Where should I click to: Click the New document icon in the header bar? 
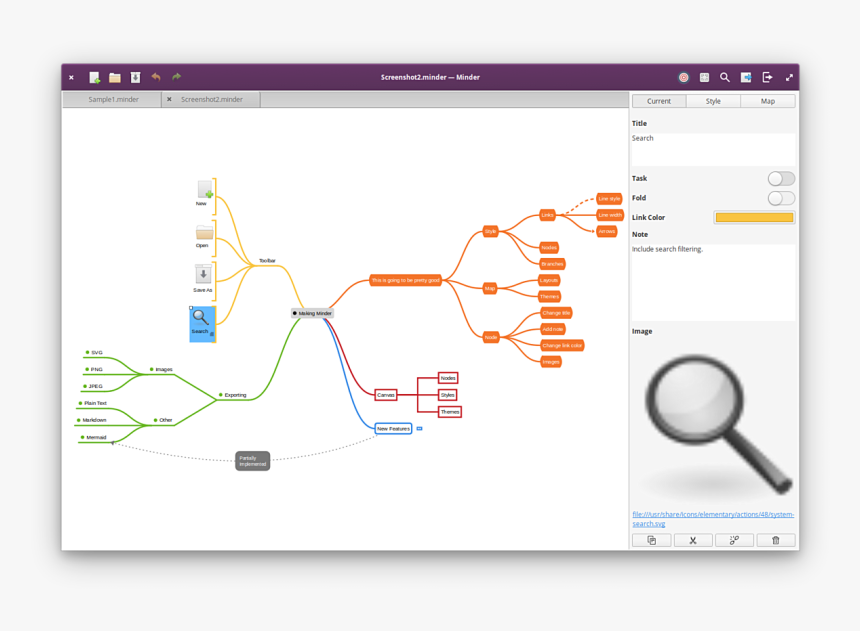click(x=94, y=77)
